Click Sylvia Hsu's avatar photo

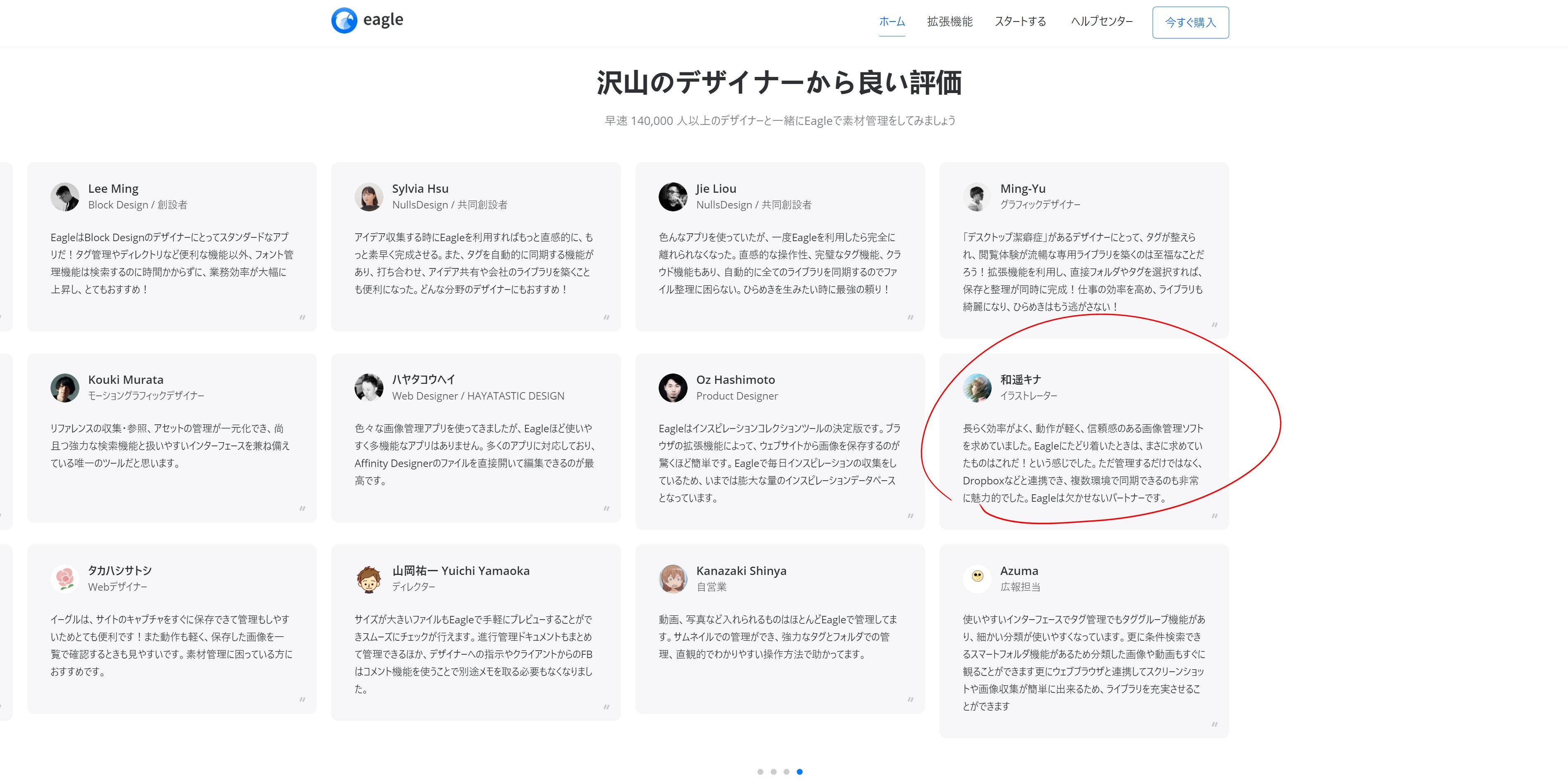tap(369, 197)
